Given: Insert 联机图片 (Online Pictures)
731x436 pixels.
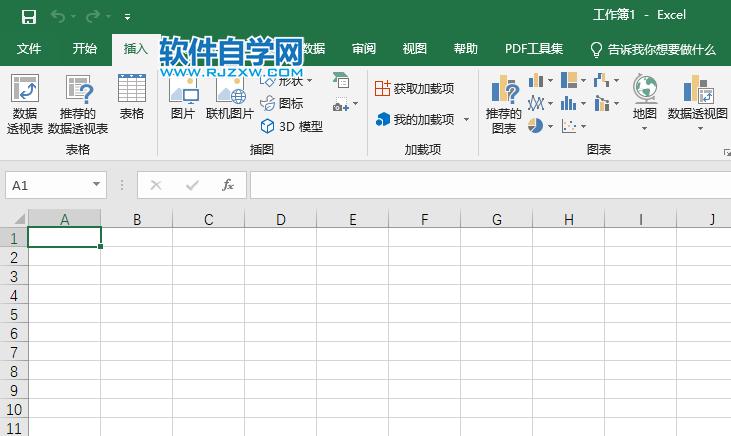Looking at the screenshot, I should pyautogui.click(x=230, y=98).
